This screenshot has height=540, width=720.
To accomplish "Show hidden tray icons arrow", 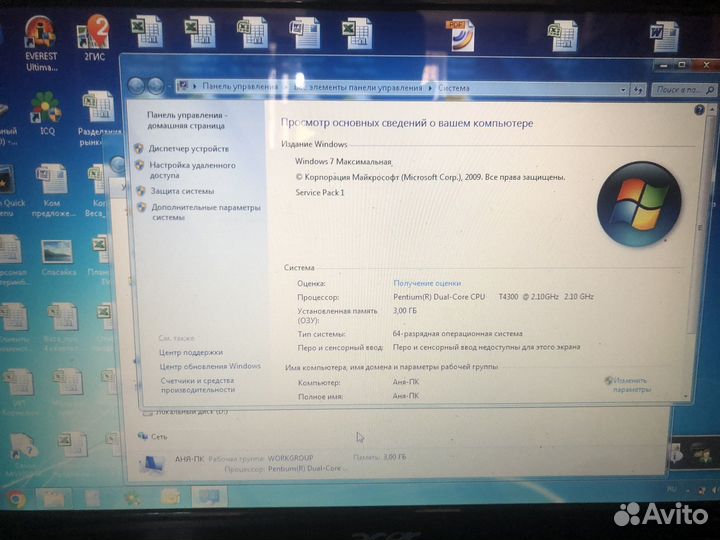I will pyautogui.click(x=686, y=490).
